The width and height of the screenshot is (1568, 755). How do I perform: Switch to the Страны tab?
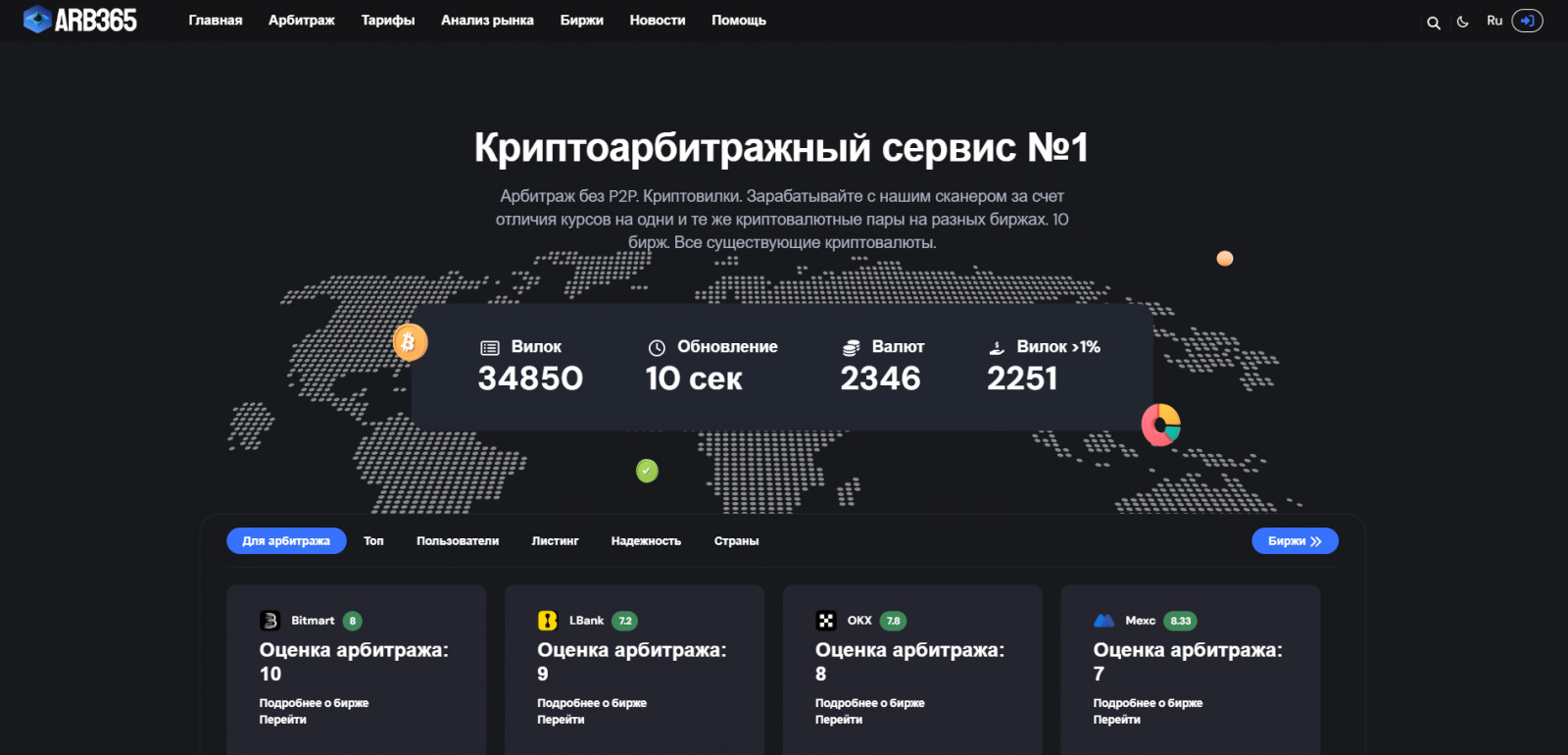click(736, 541)
